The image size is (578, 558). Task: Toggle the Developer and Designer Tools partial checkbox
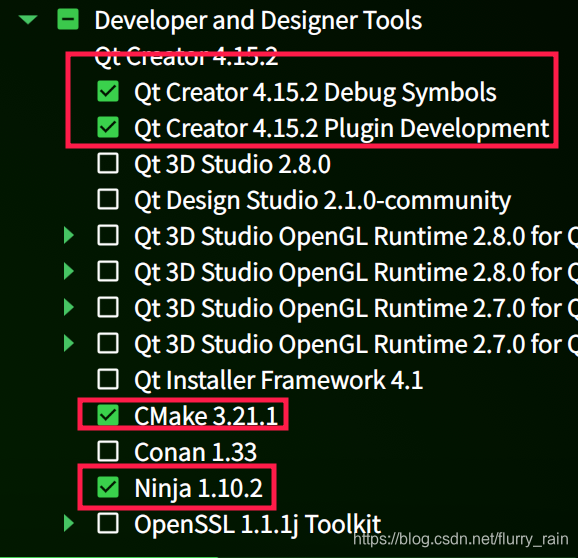click(x=68, y=19)
